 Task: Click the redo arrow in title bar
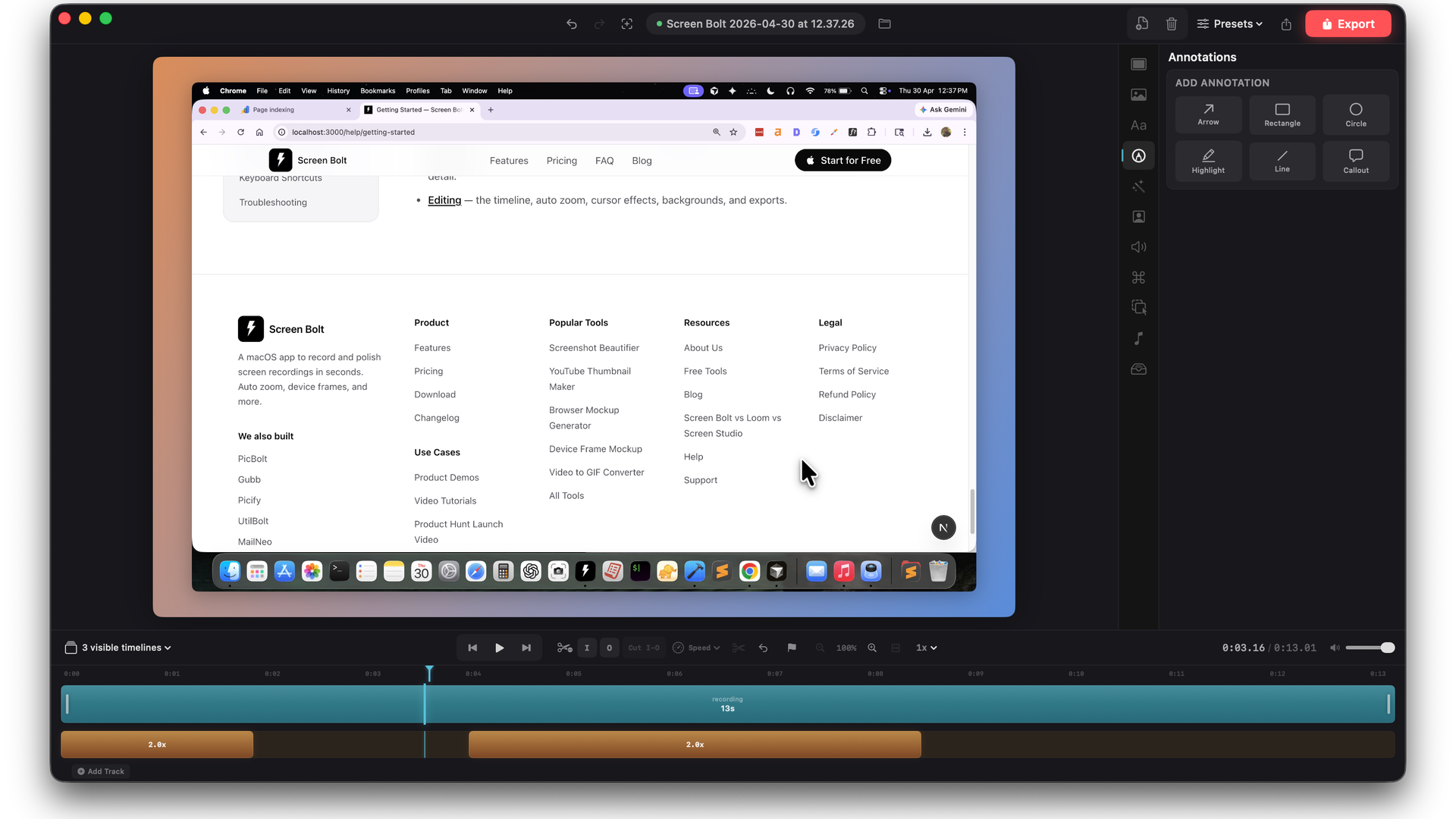tap(599, 24)
